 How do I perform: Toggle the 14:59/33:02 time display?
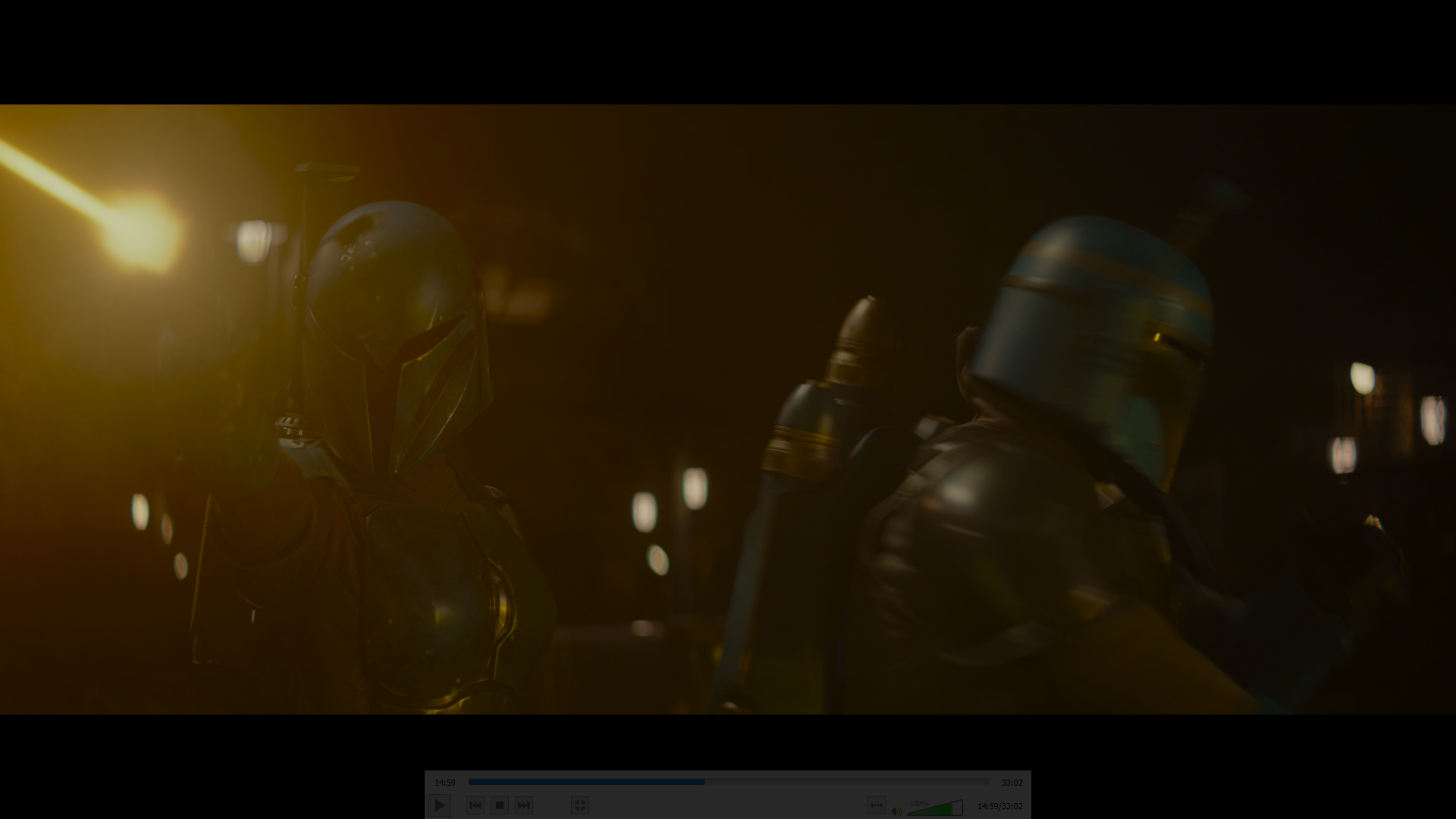999,806
